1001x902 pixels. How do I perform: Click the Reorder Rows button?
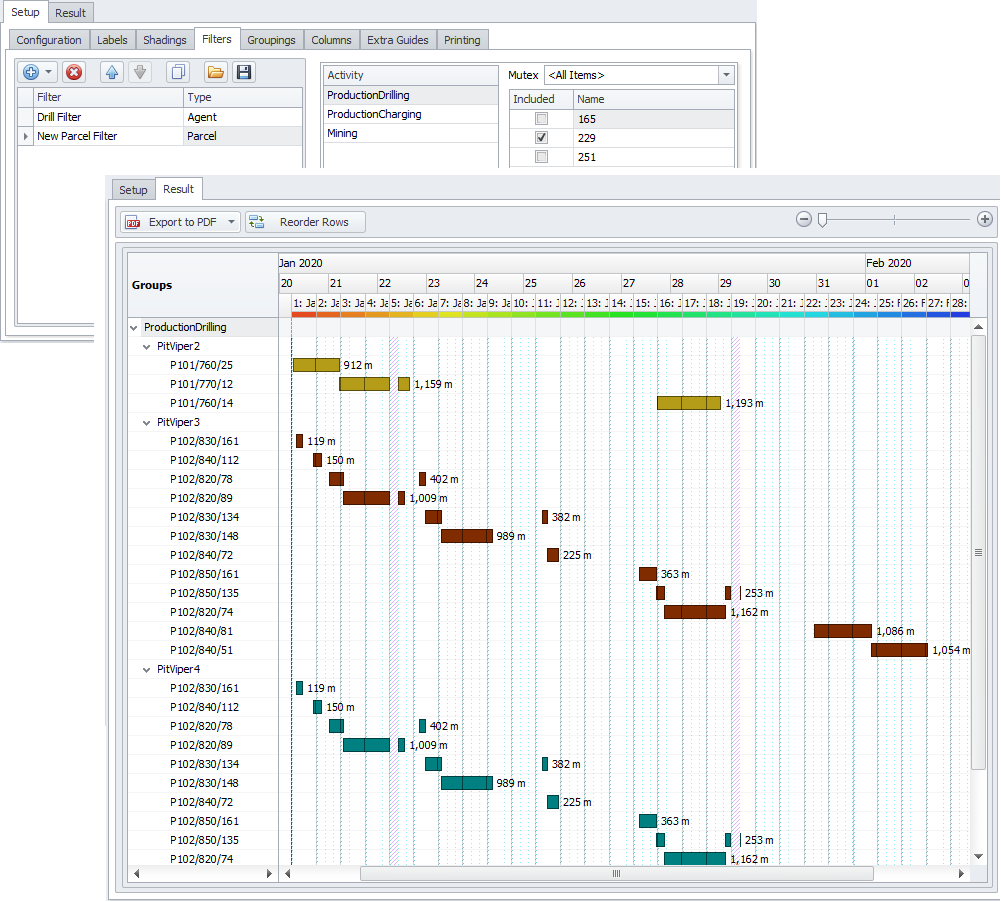305,222
